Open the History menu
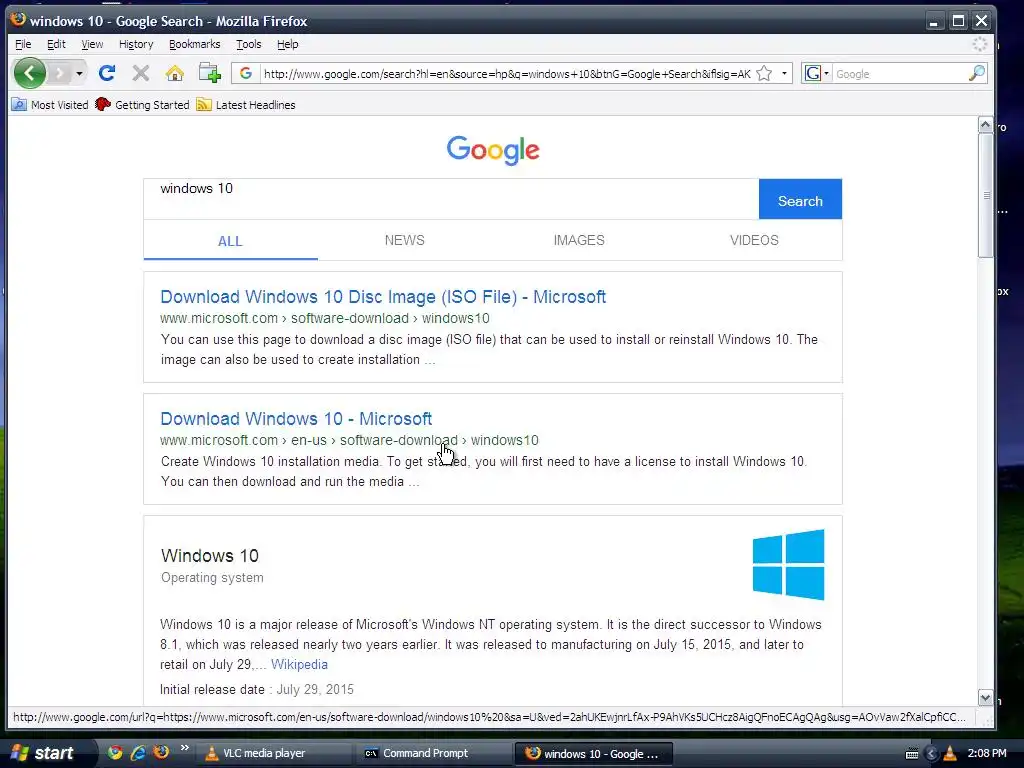This screenshot has height=768, width=1024. pyautogui.click(x=136, y=44)
